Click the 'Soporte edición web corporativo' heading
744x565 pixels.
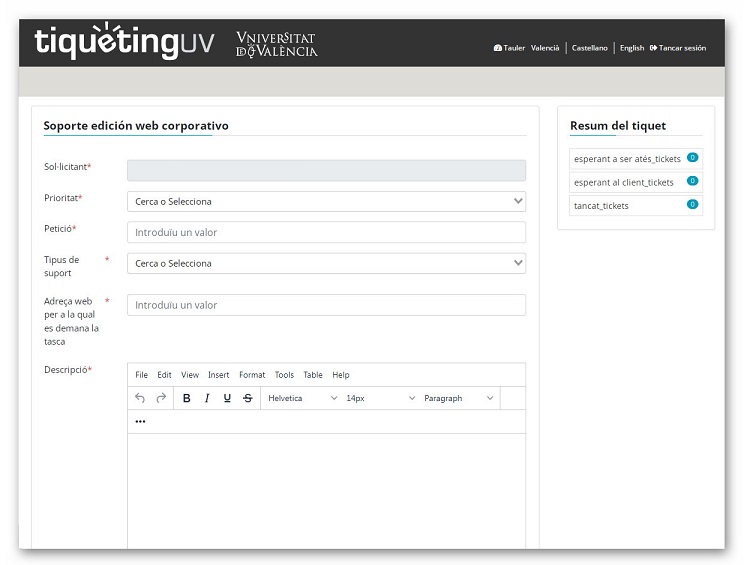(136, 126)
